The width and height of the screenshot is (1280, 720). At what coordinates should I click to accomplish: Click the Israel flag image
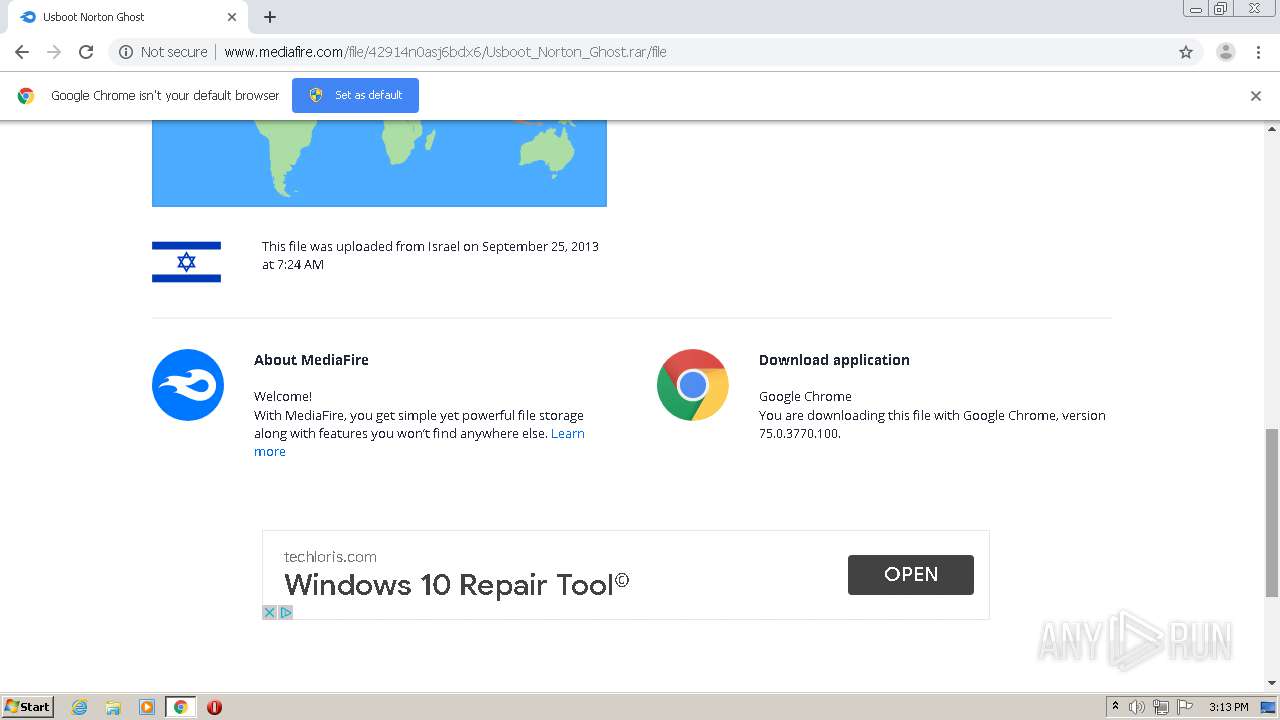186,262
